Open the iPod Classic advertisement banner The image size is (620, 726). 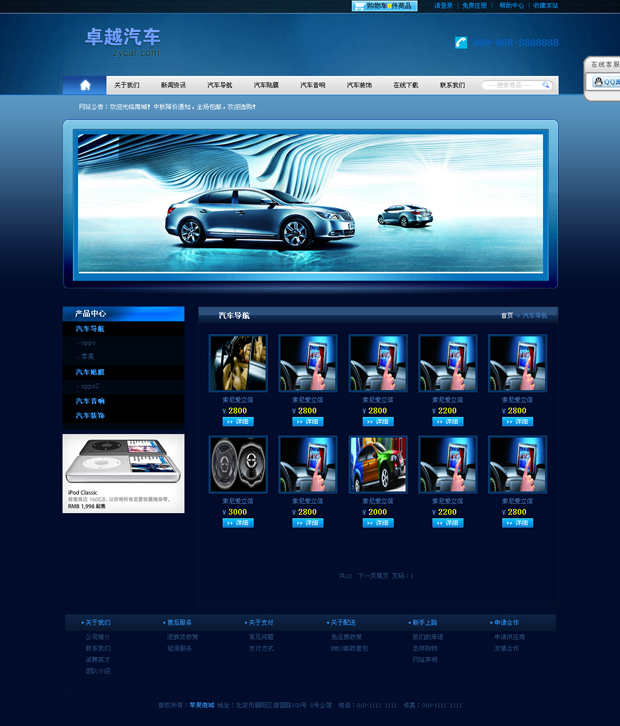coord(123,473)
